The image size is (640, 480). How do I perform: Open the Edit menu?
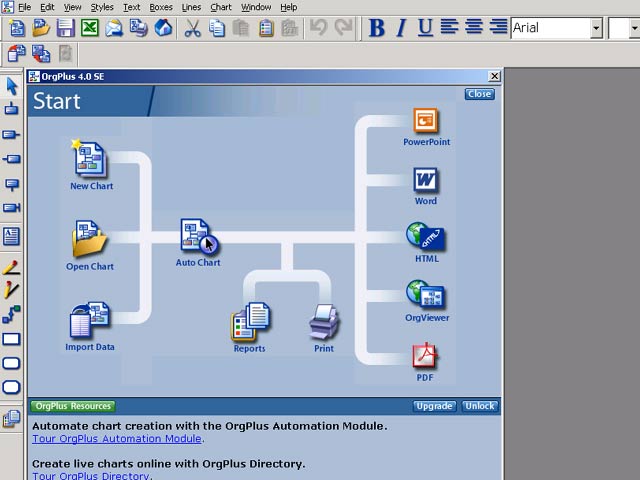[47, 7]
